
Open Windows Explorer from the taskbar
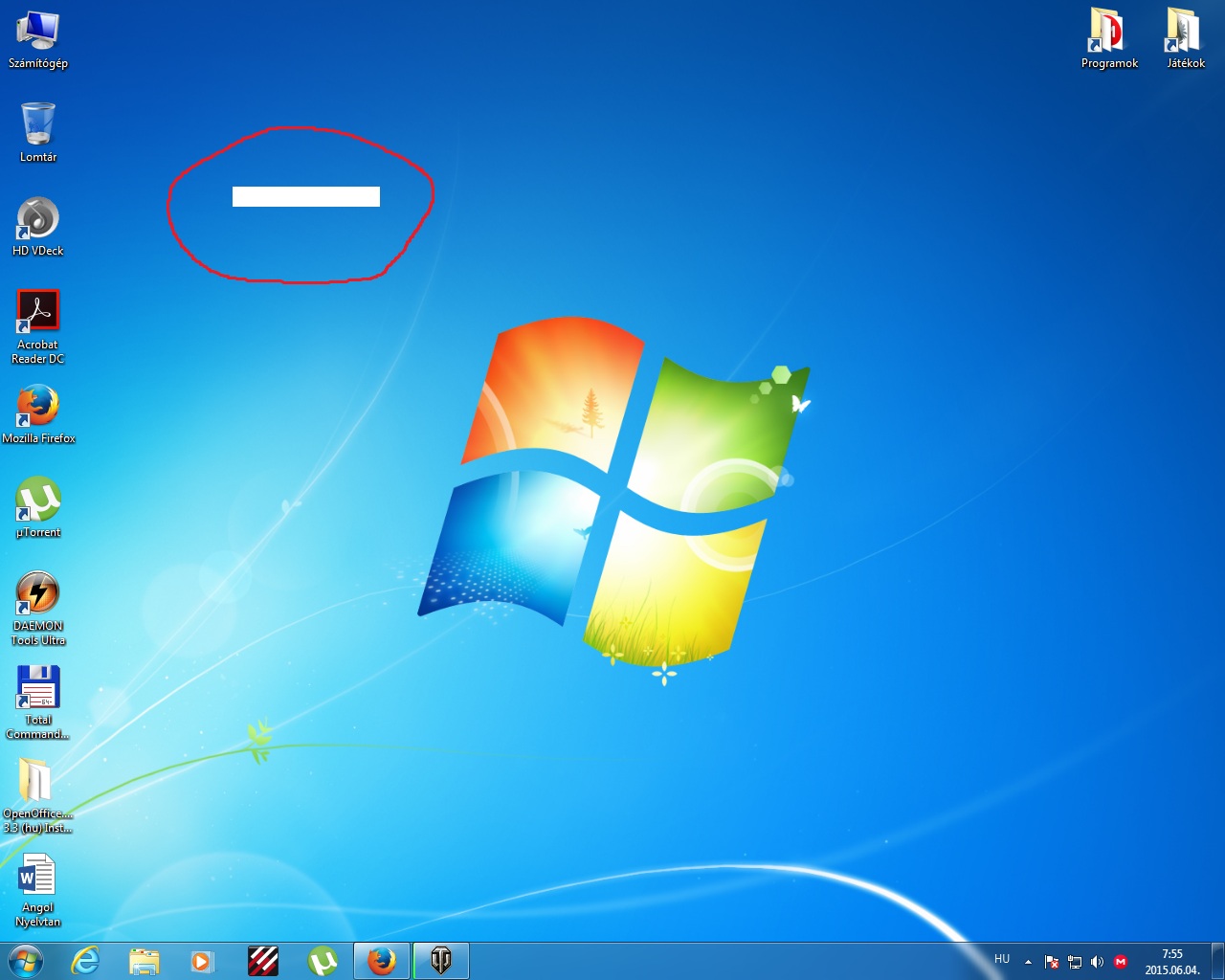[x=145, y=961]
